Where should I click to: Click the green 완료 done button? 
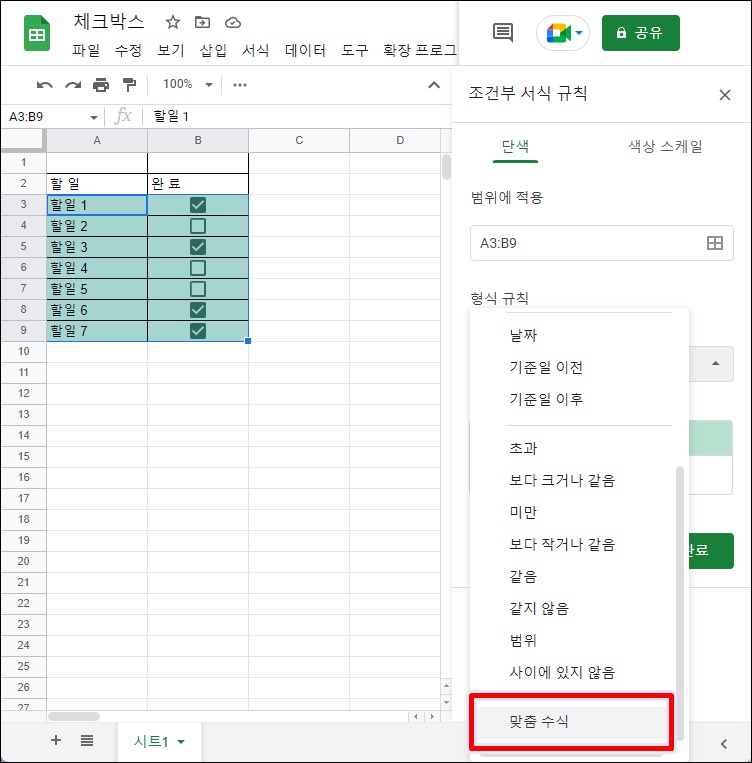coord(711,551)
